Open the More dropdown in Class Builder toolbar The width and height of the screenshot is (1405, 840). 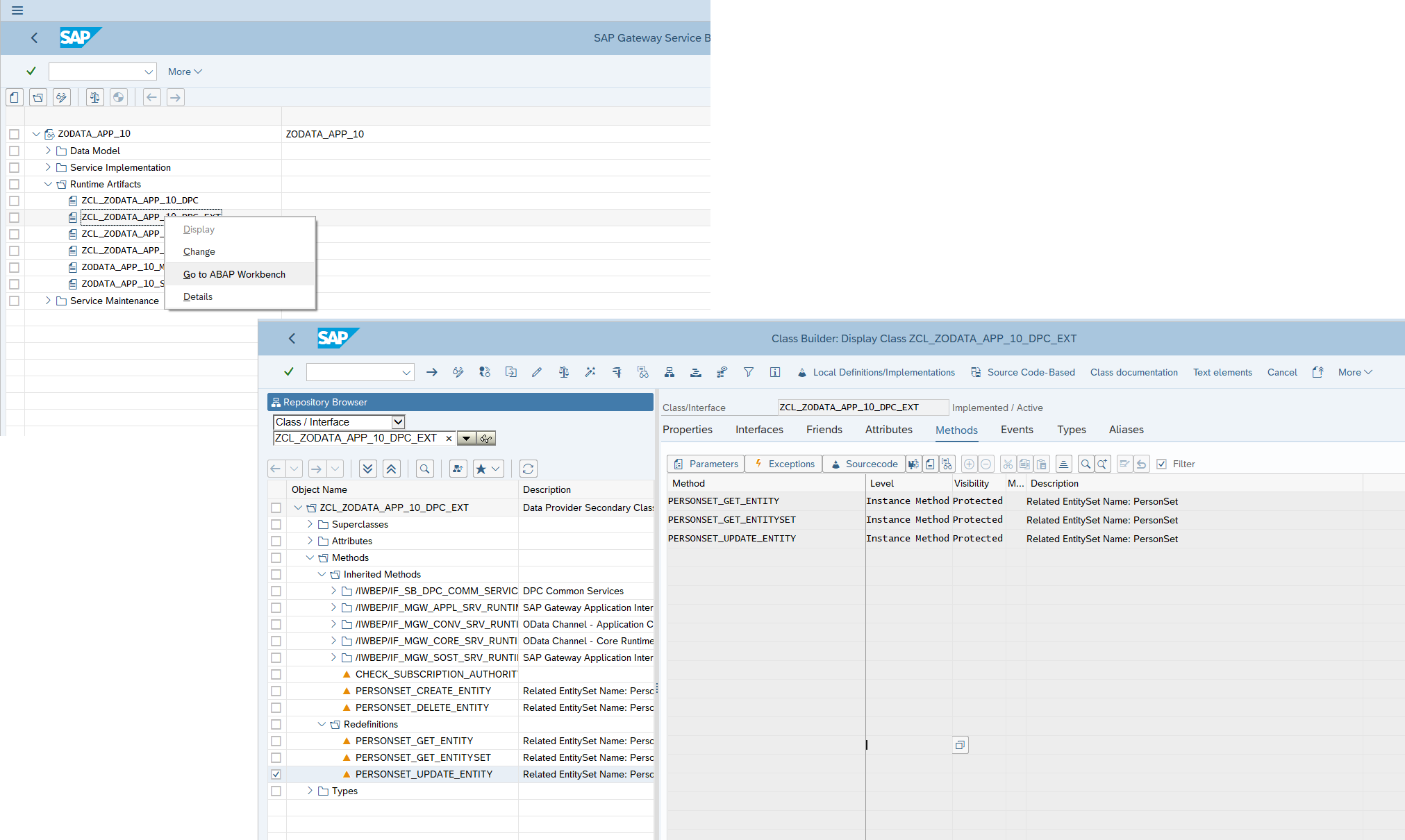click(x=1355, y=372)
